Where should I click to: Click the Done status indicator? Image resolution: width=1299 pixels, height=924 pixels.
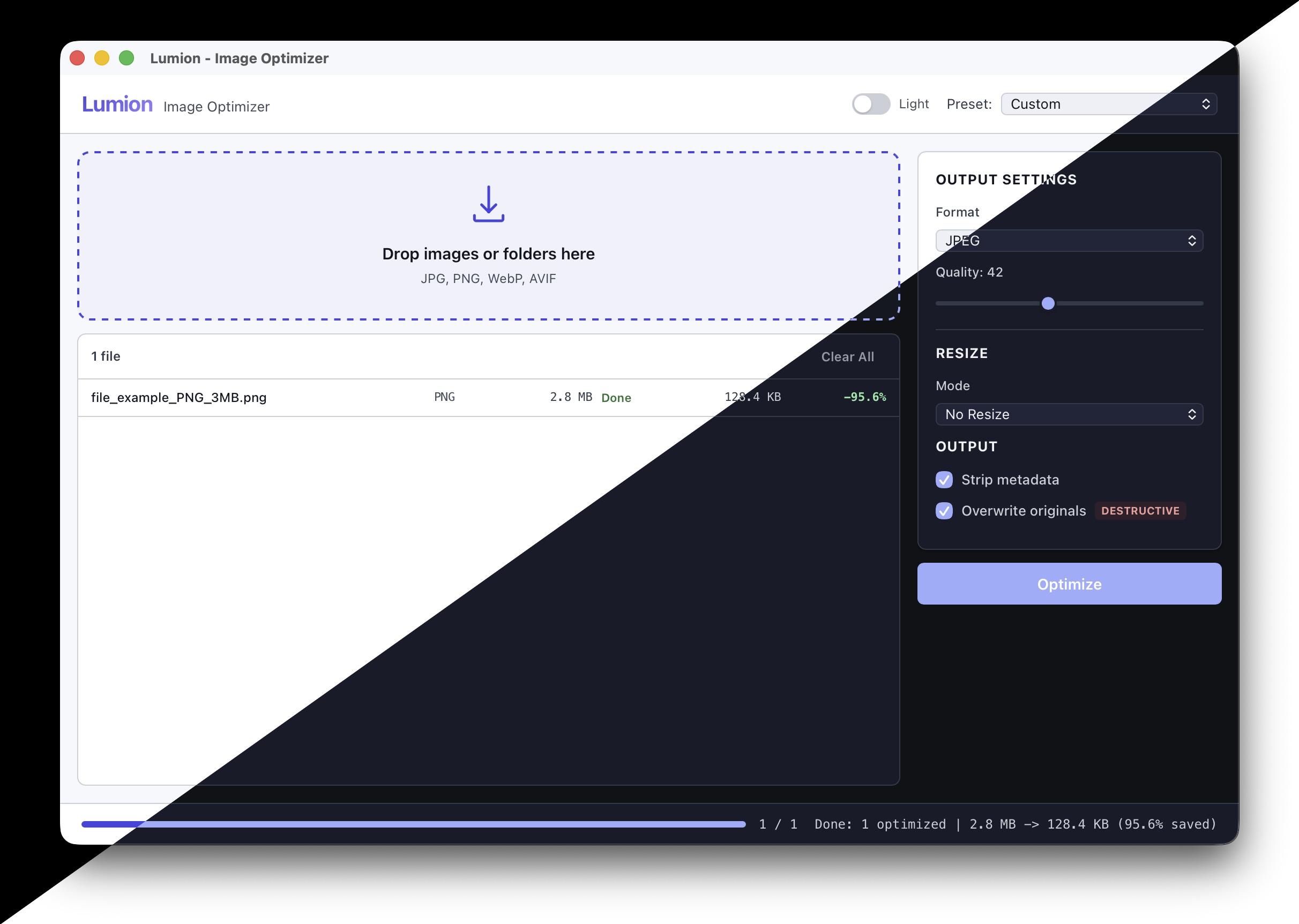(616, 398)
